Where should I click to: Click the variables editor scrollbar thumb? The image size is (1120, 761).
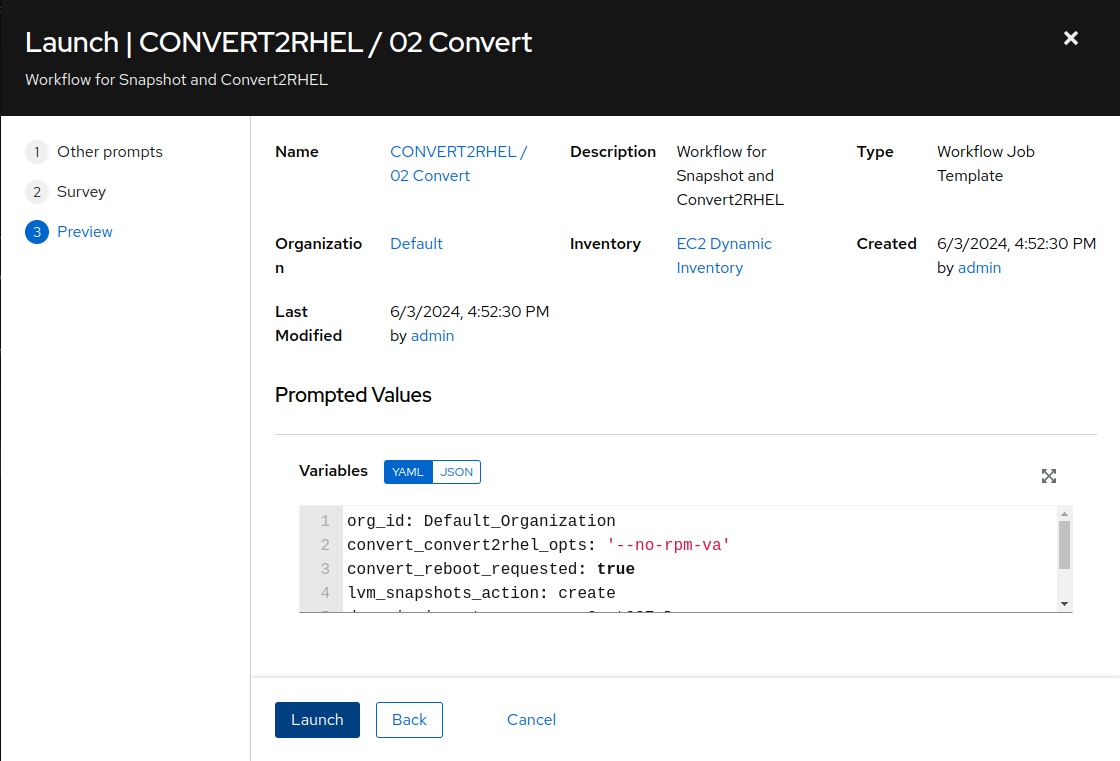pos(1064,544)
